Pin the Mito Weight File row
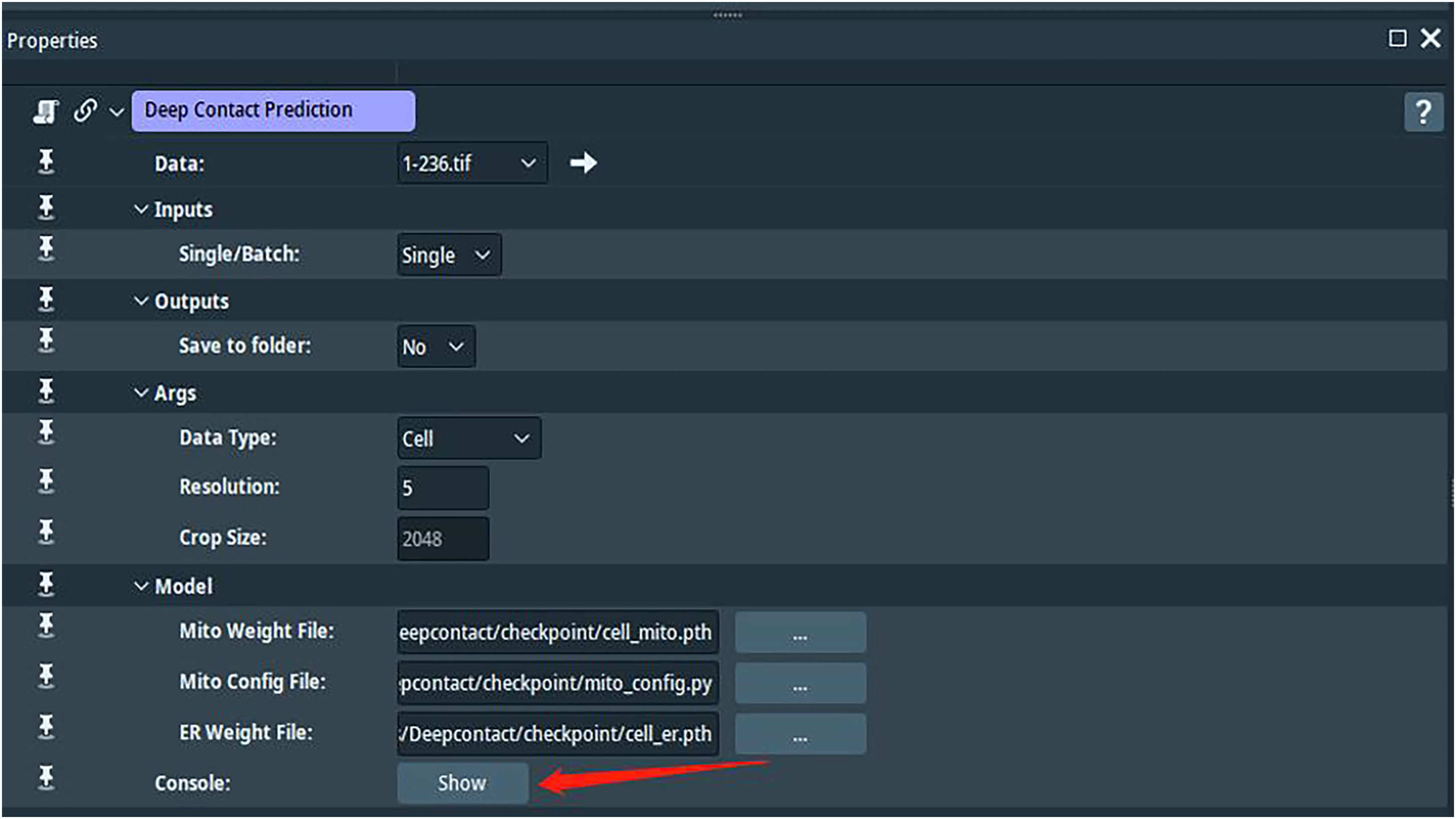 point(46,626)
